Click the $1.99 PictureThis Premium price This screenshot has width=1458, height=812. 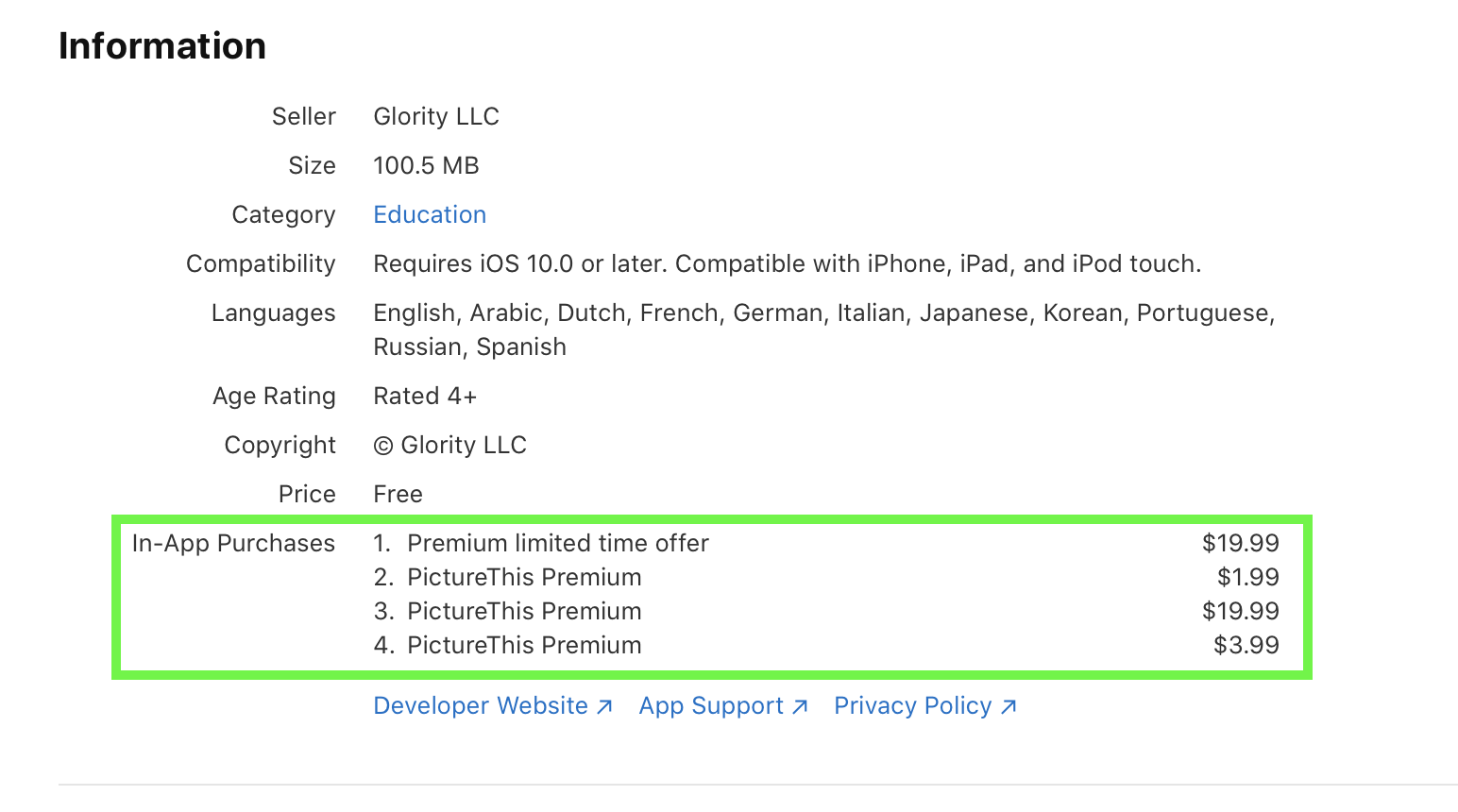tap(1247, 578)
